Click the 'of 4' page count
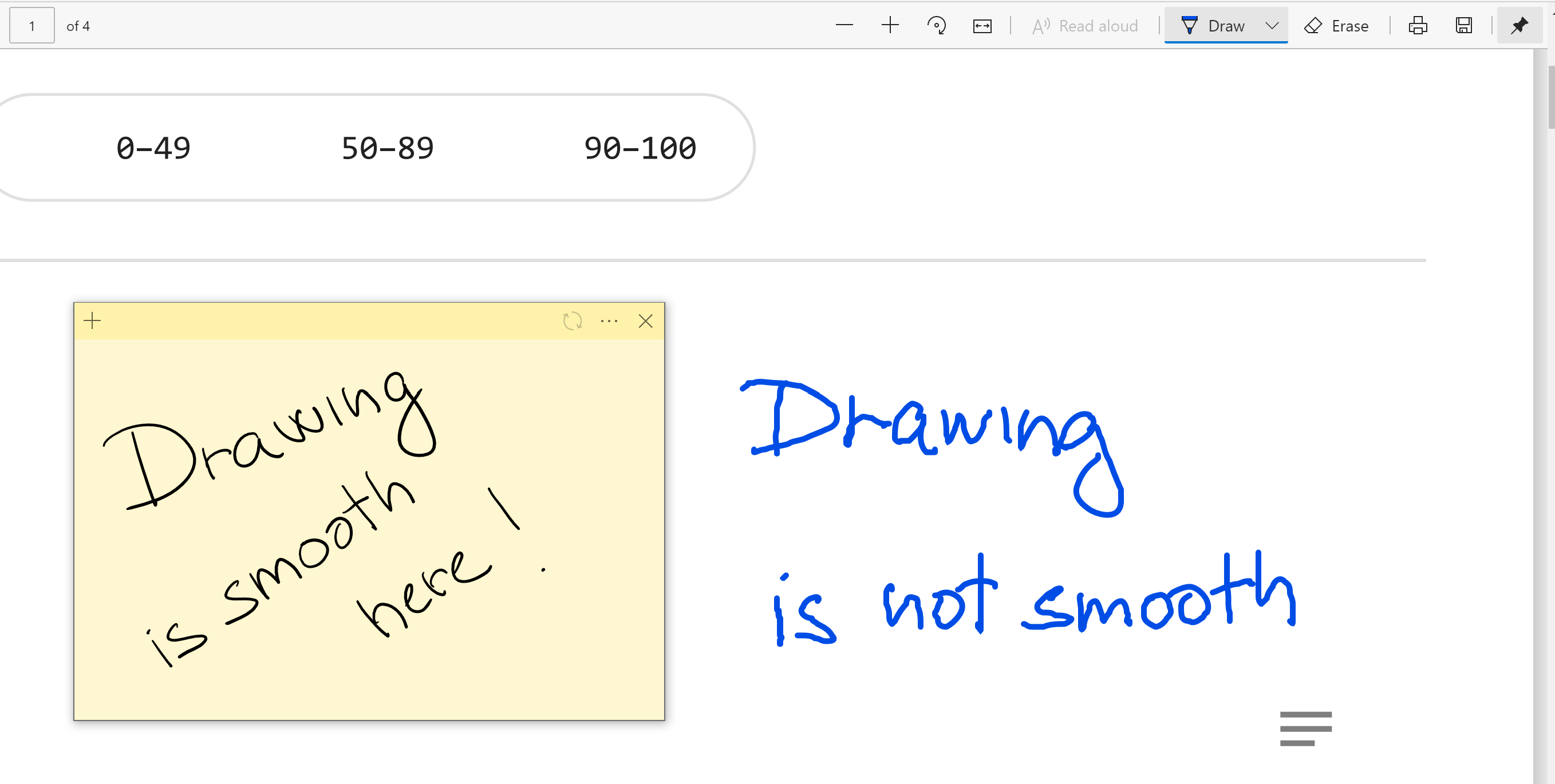The height and width of the screenshot is (784, 1555). pyautogui.click(x=78, y=26)
